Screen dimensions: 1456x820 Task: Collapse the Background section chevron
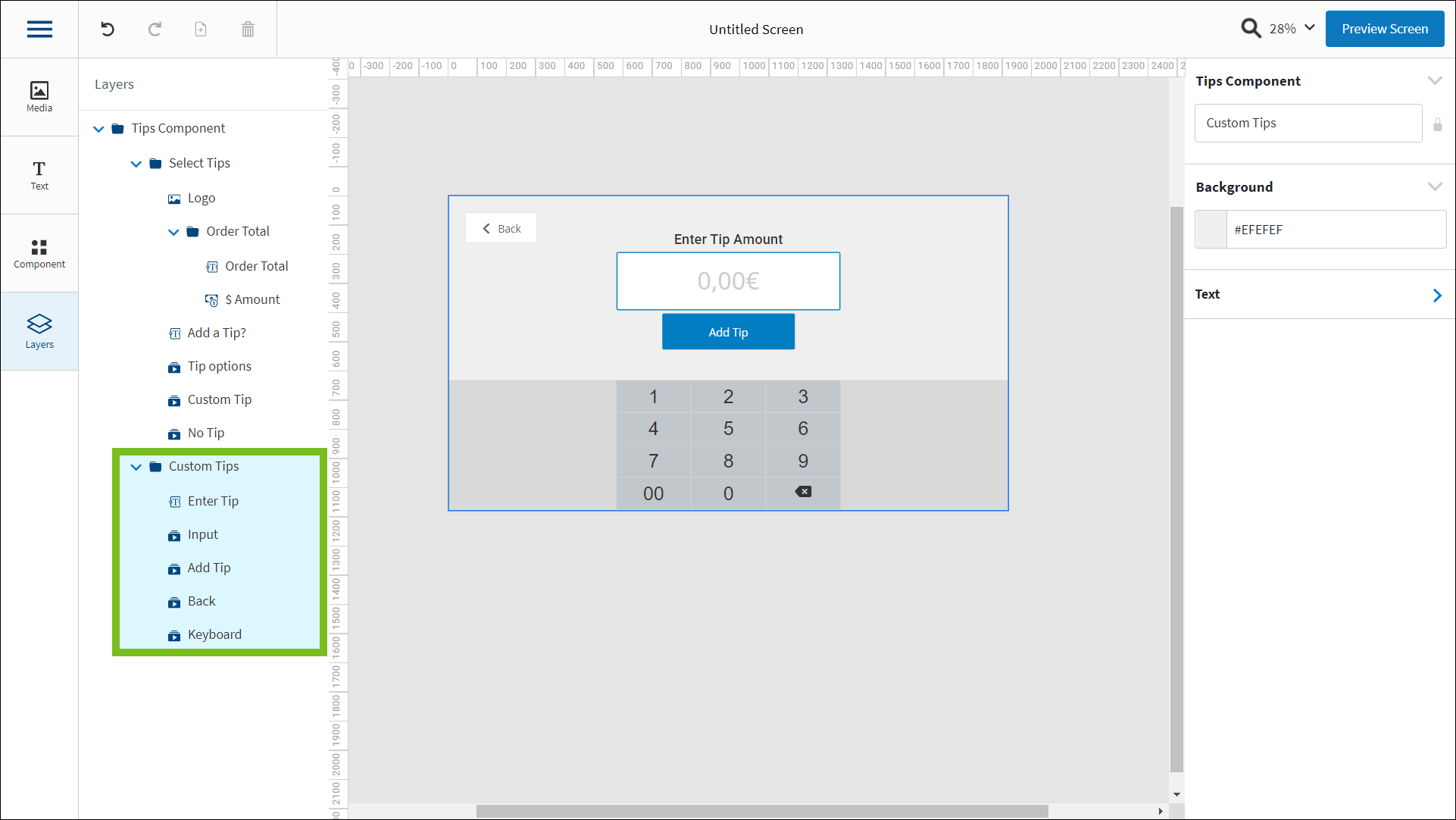point(1434,187)
